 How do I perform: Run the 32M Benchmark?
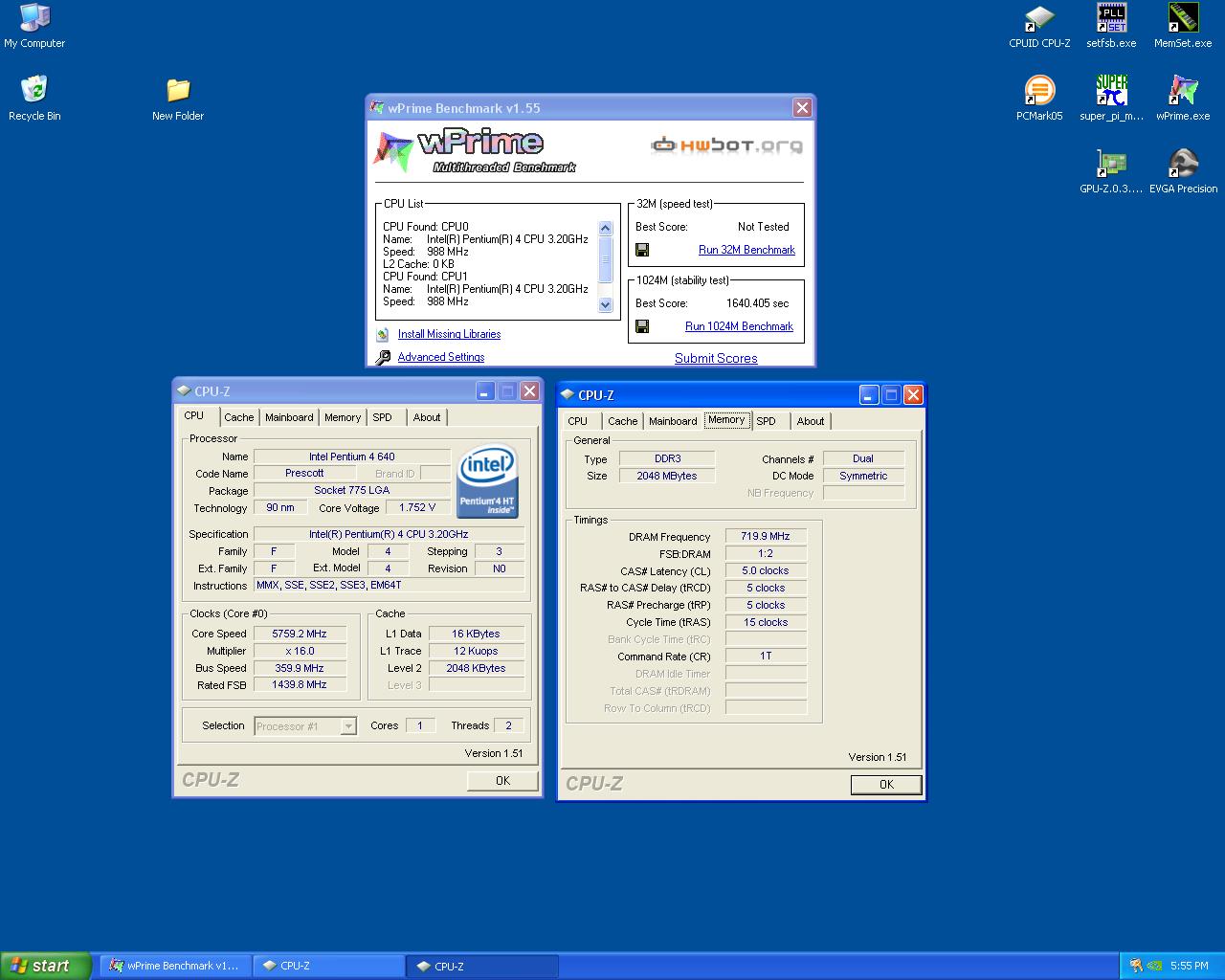(746, 250)
